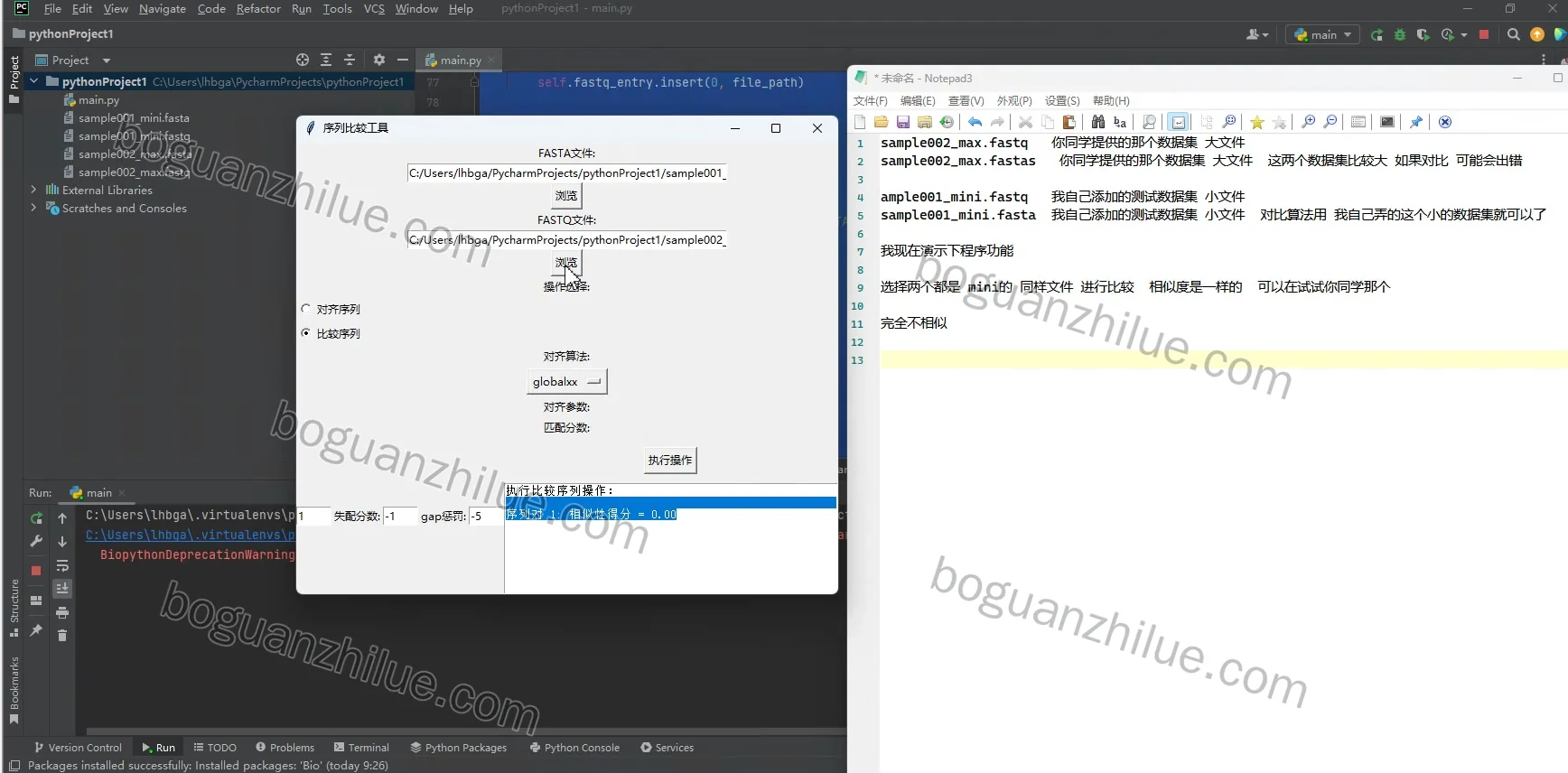The image size is (1568, 773).
Task: Collapse the pythonProject1 tree node
Action: coord(34,81)
